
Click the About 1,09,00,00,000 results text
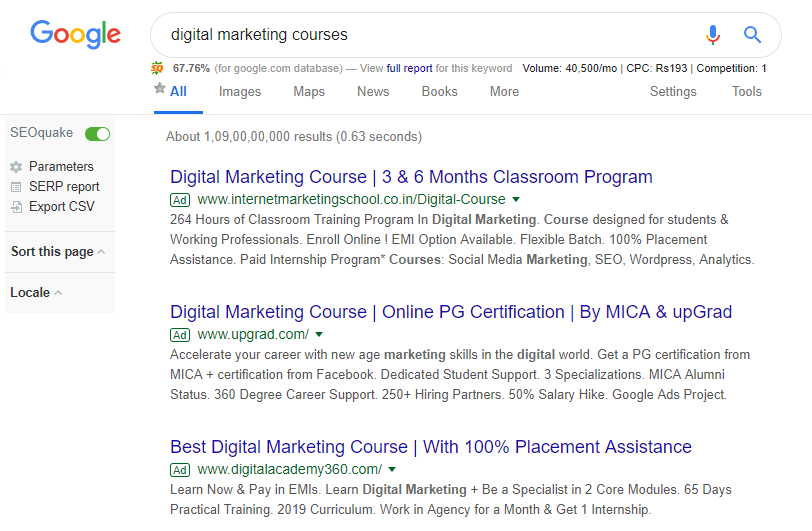click(x=294, y=137)
